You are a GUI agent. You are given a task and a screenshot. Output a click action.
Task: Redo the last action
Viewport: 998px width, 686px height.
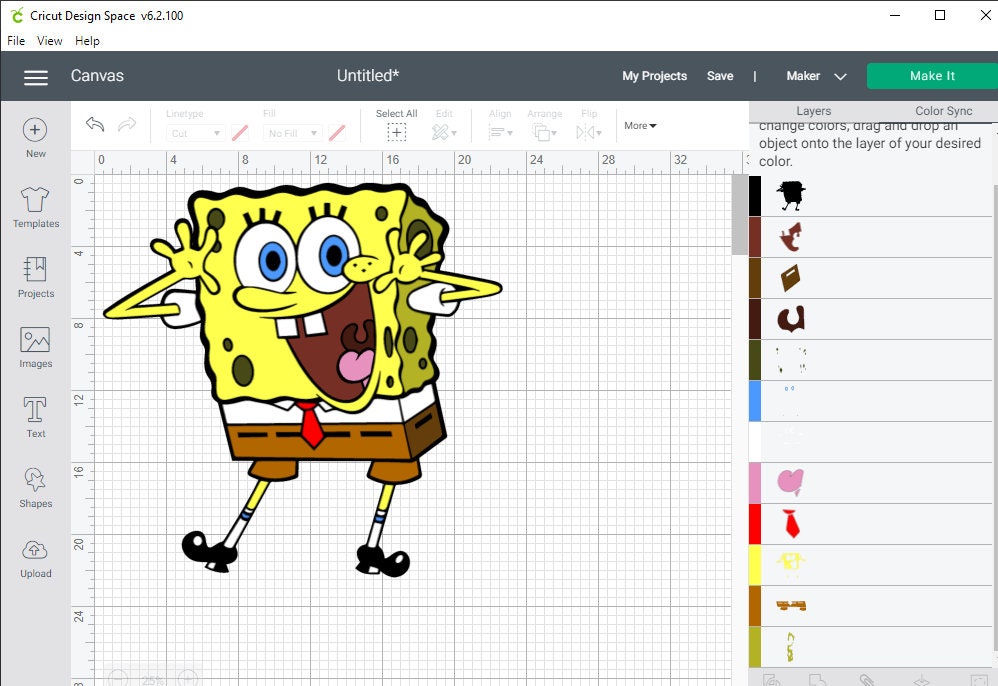127,124
